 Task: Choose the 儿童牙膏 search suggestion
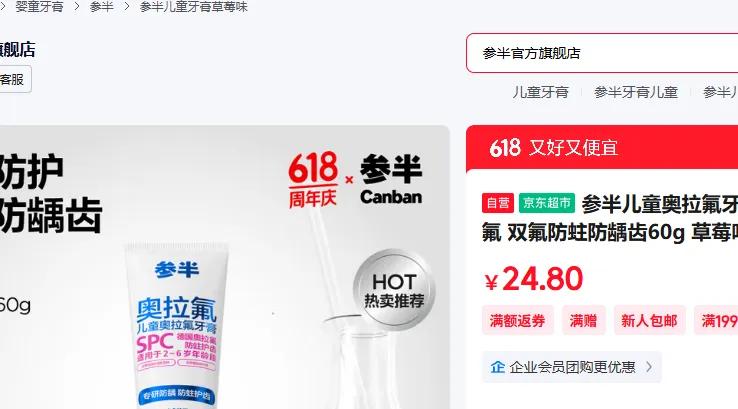pyautogui.click(x=540, y=92)
